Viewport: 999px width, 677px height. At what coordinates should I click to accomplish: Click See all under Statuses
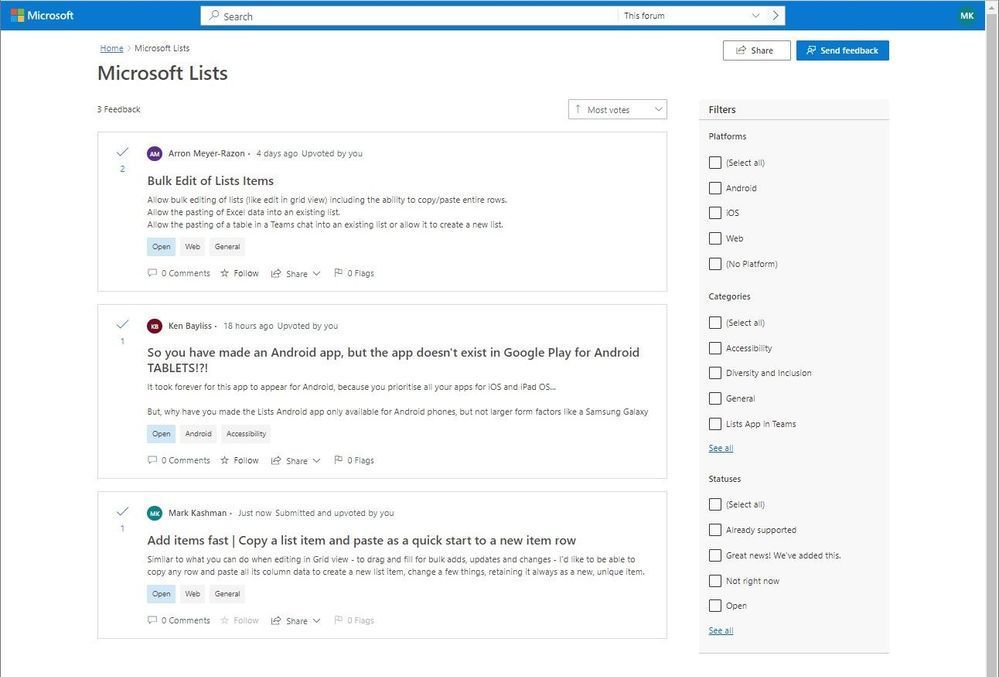tap(721, 631)
